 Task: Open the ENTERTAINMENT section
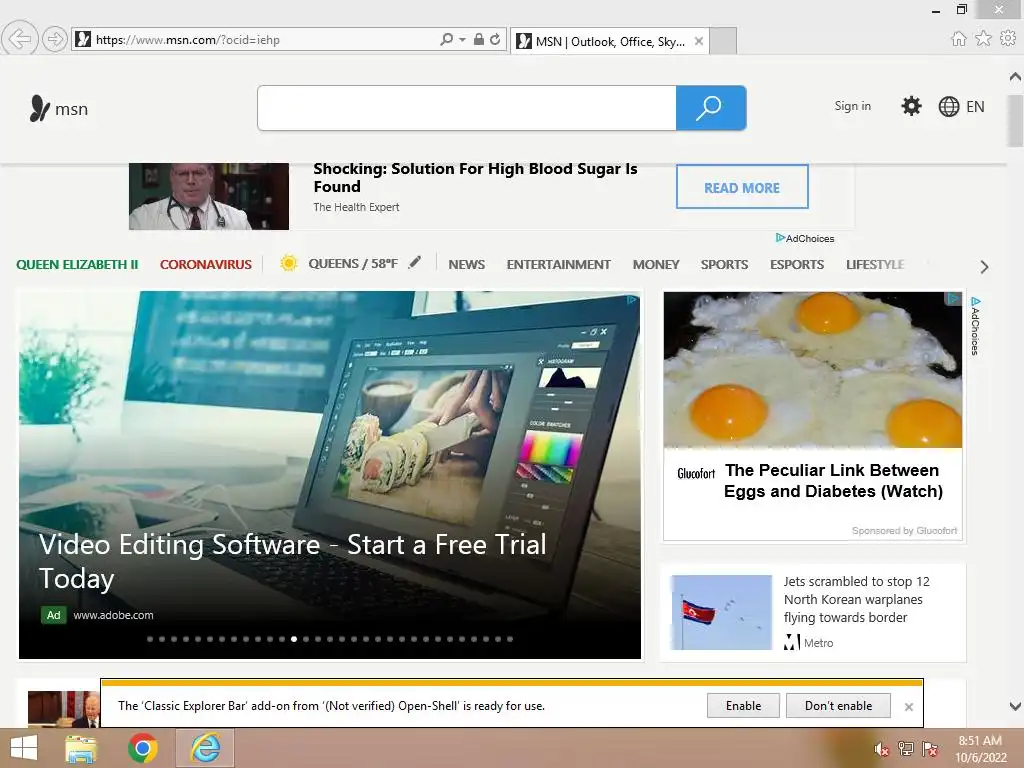pos(558,264)
